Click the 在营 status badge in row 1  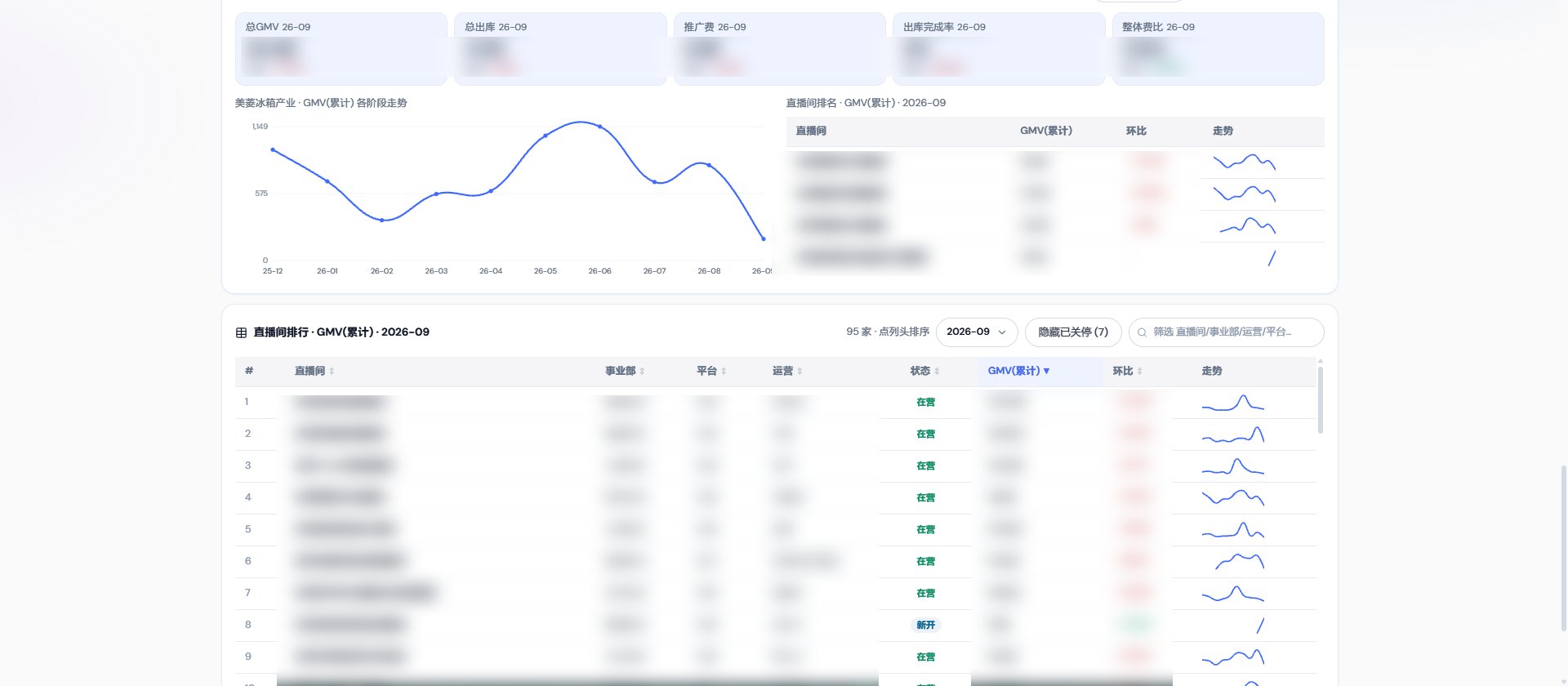pyautogui.click(x=926, y=403)
